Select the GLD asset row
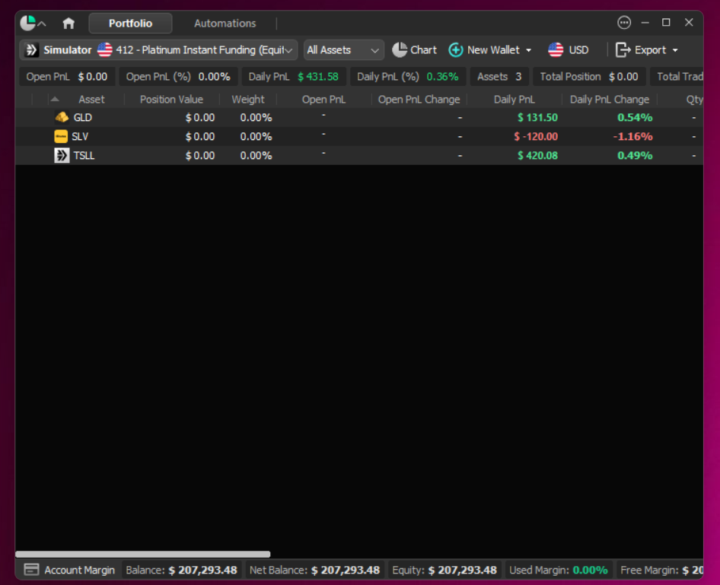The height and width of the screenshot is (585, 720). 359,118
